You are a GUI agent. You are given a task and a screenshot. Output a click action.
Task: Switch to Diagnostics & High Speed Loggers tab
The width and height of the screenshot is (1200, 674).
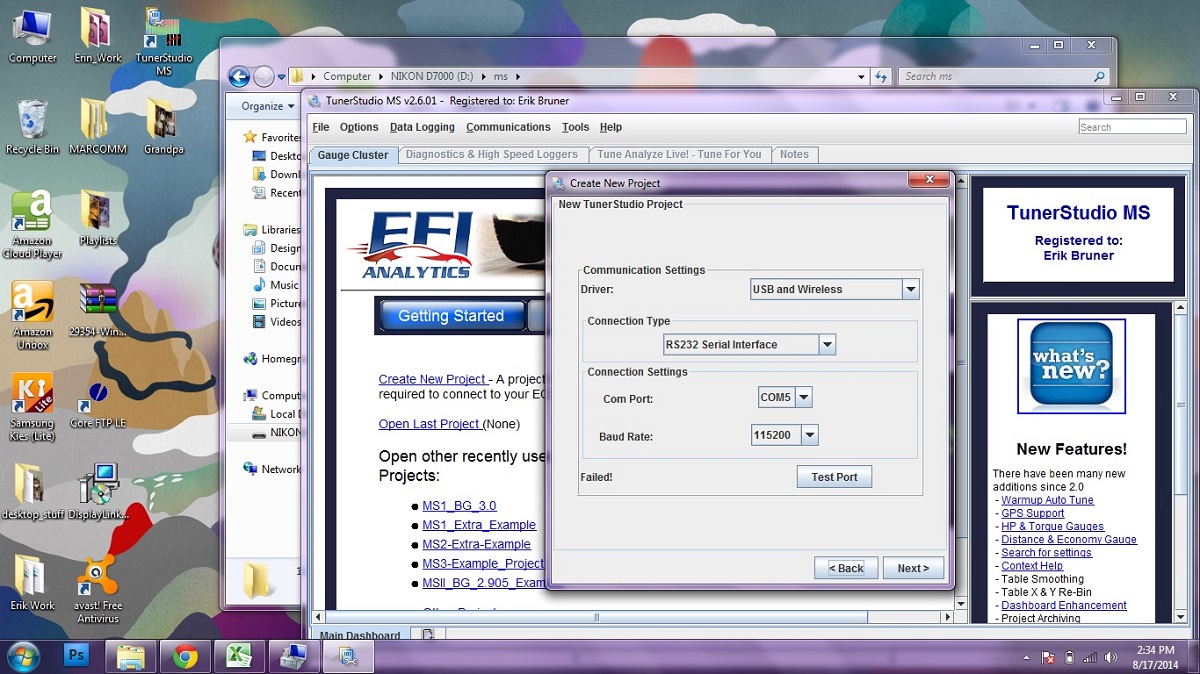492,154
